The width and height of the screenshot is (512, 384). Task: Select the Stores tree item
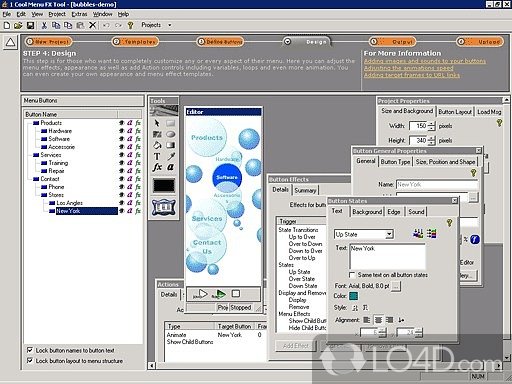coord(56,195)
